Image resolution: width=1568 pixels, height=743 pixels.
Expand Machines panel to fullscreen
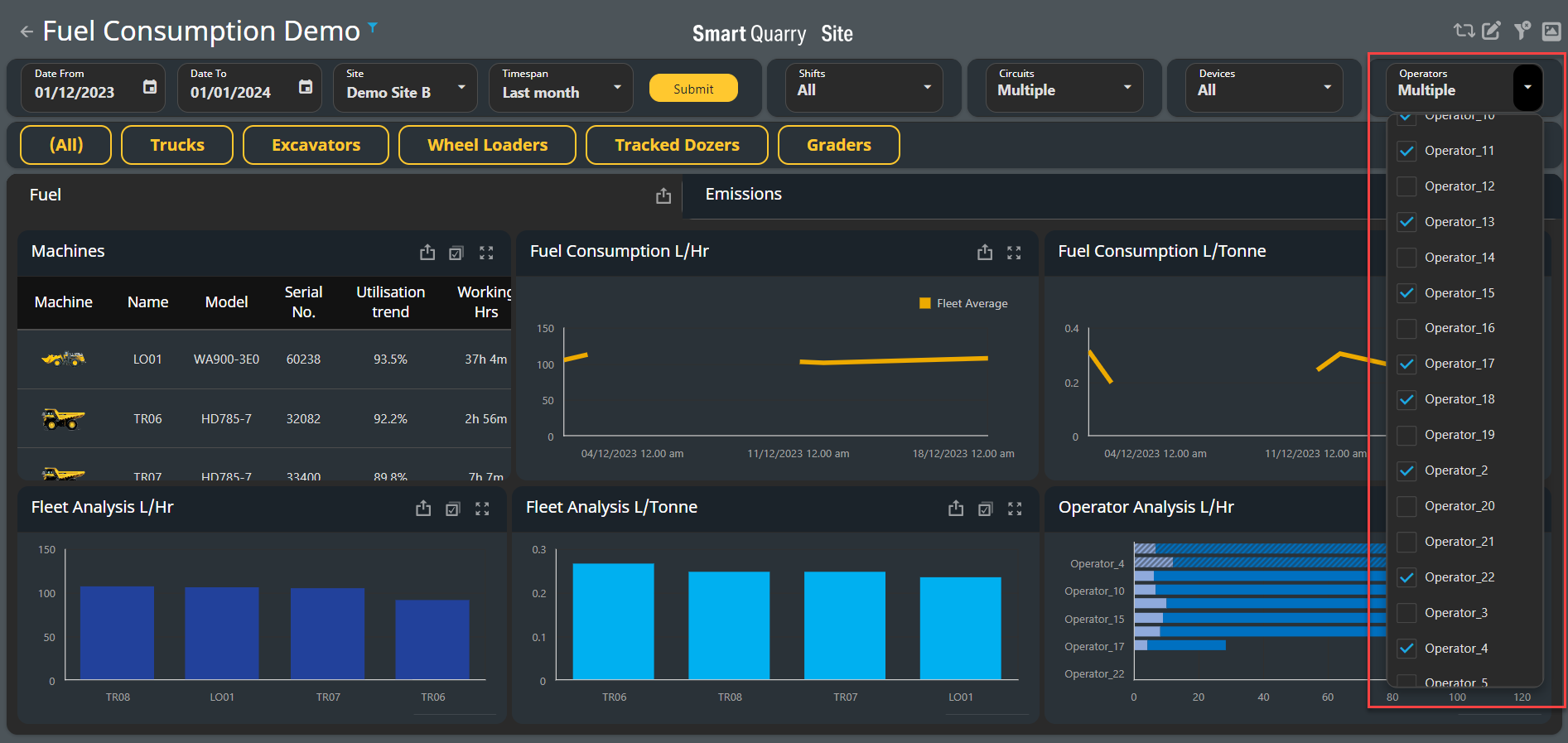[x=486, y=253]
